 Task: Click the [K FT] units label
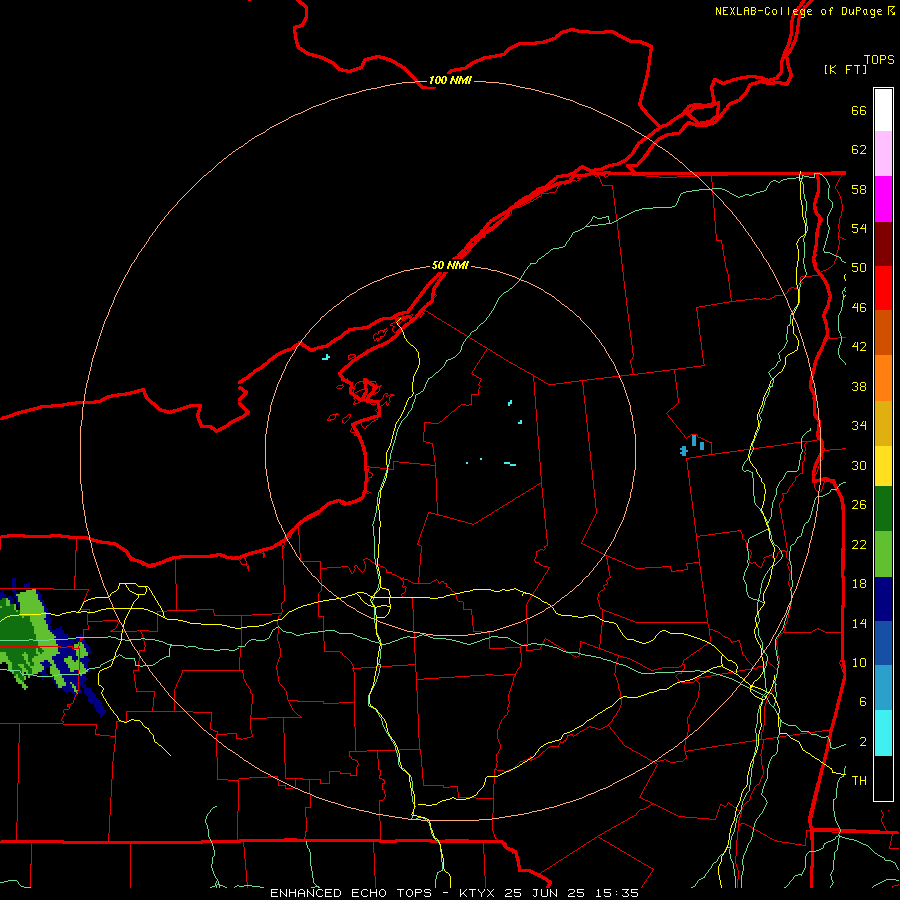pyautogui.click(x=845, y=69)
